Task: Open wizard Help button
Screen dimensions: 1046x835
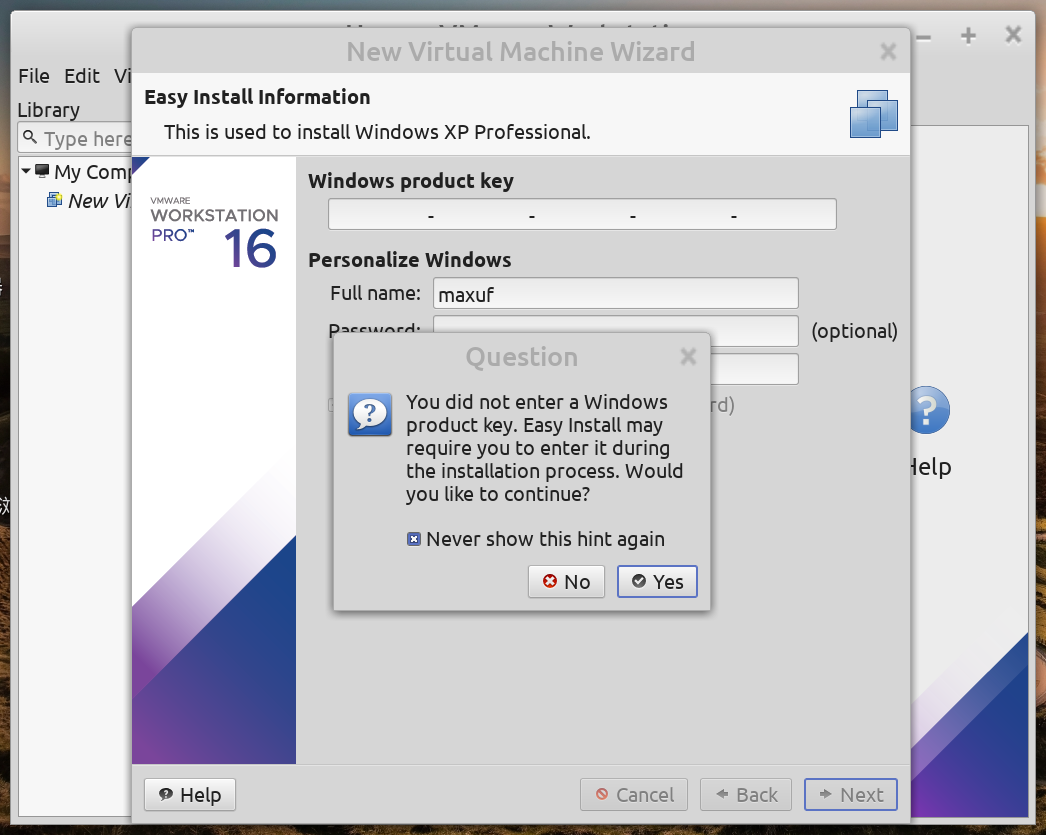Action: point(190,794)
